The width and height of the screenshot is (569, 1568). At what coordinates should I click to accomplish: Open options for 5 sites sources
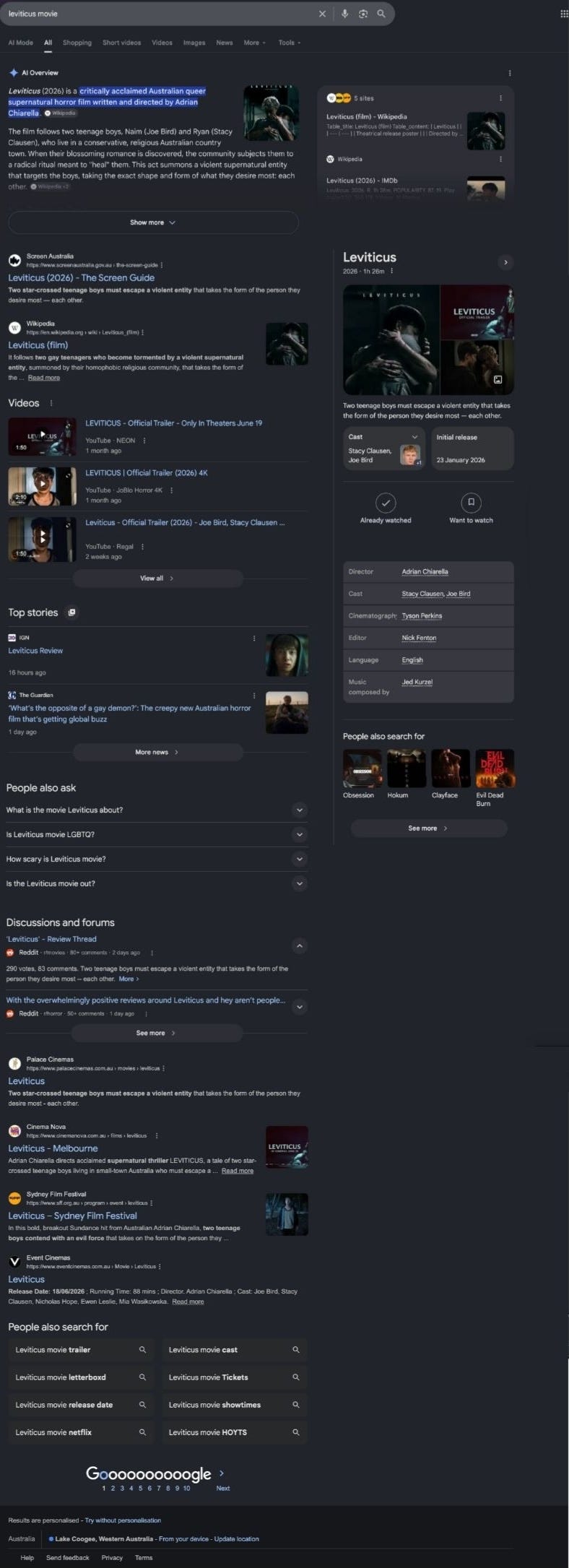[x=500, y=98]
